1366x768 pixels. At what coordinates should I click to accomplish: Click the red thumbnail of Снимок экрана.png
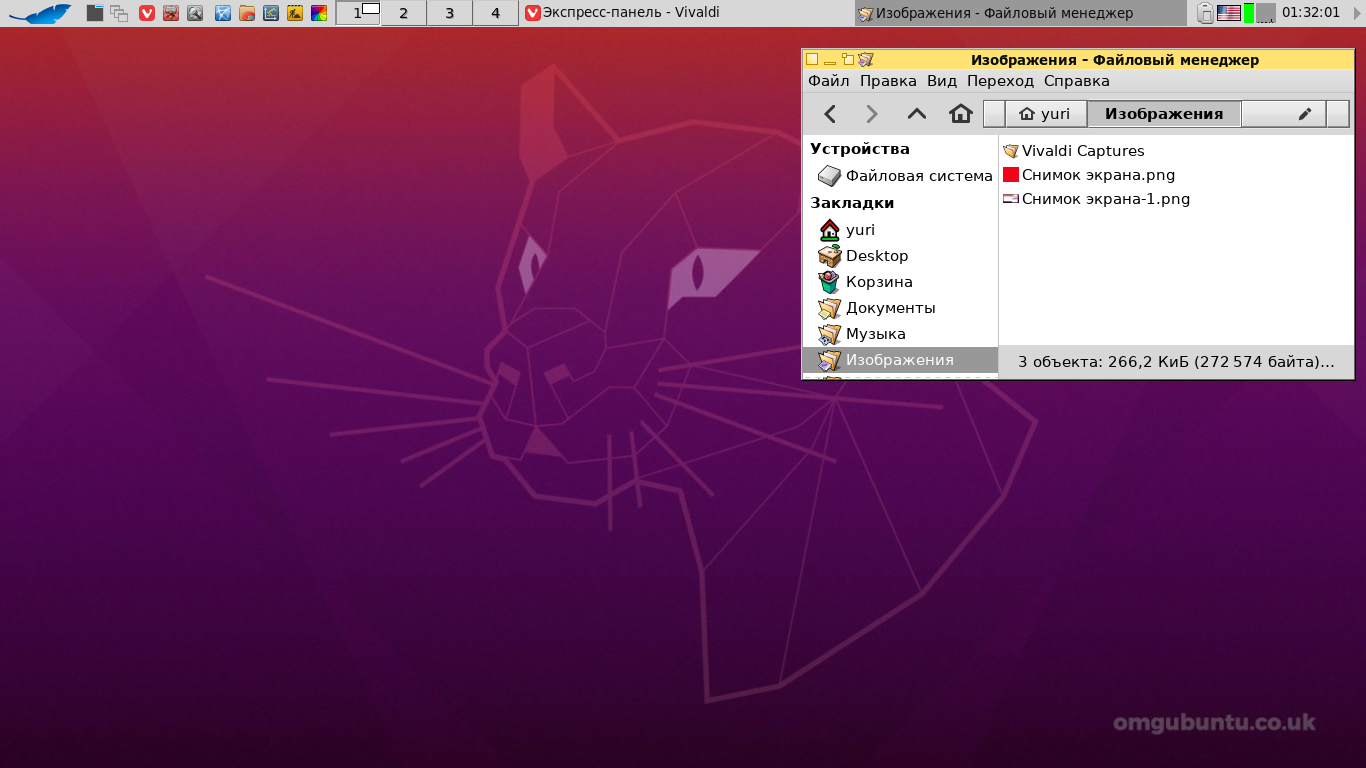click(1011, 175)
